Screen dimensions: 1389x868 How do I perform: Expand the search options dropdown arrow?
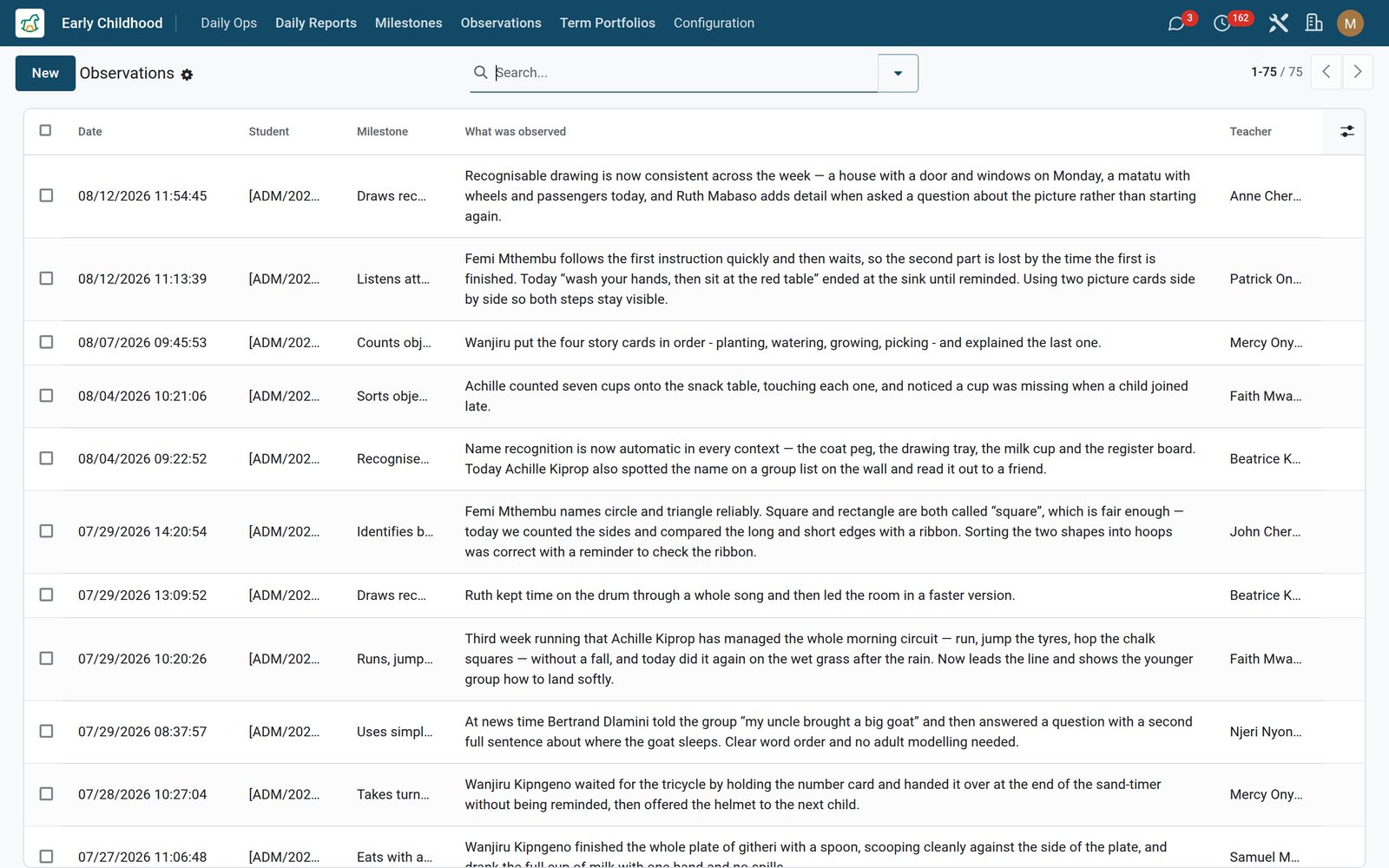coord(898,73)
